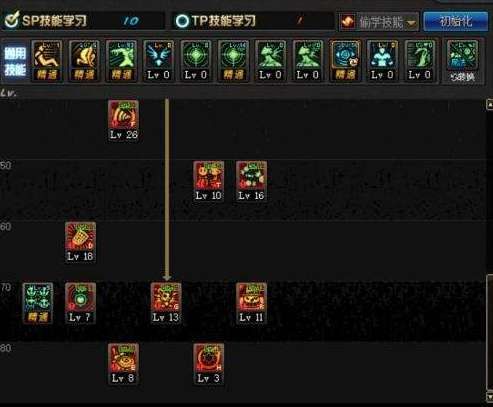Toggle the skill swap icon in the common skills row
This screenshot has width=493, height=407.
462,61
